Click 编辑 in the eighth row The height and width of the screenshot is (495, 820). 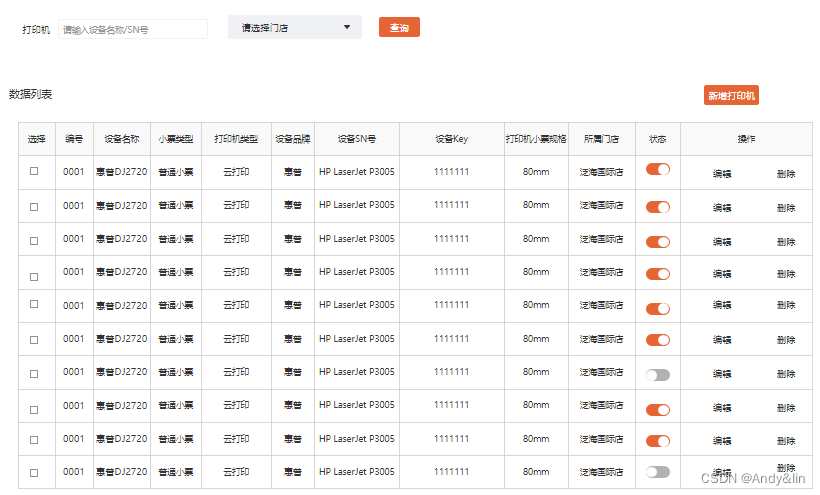pyautogui.click(x=722, y=408)
